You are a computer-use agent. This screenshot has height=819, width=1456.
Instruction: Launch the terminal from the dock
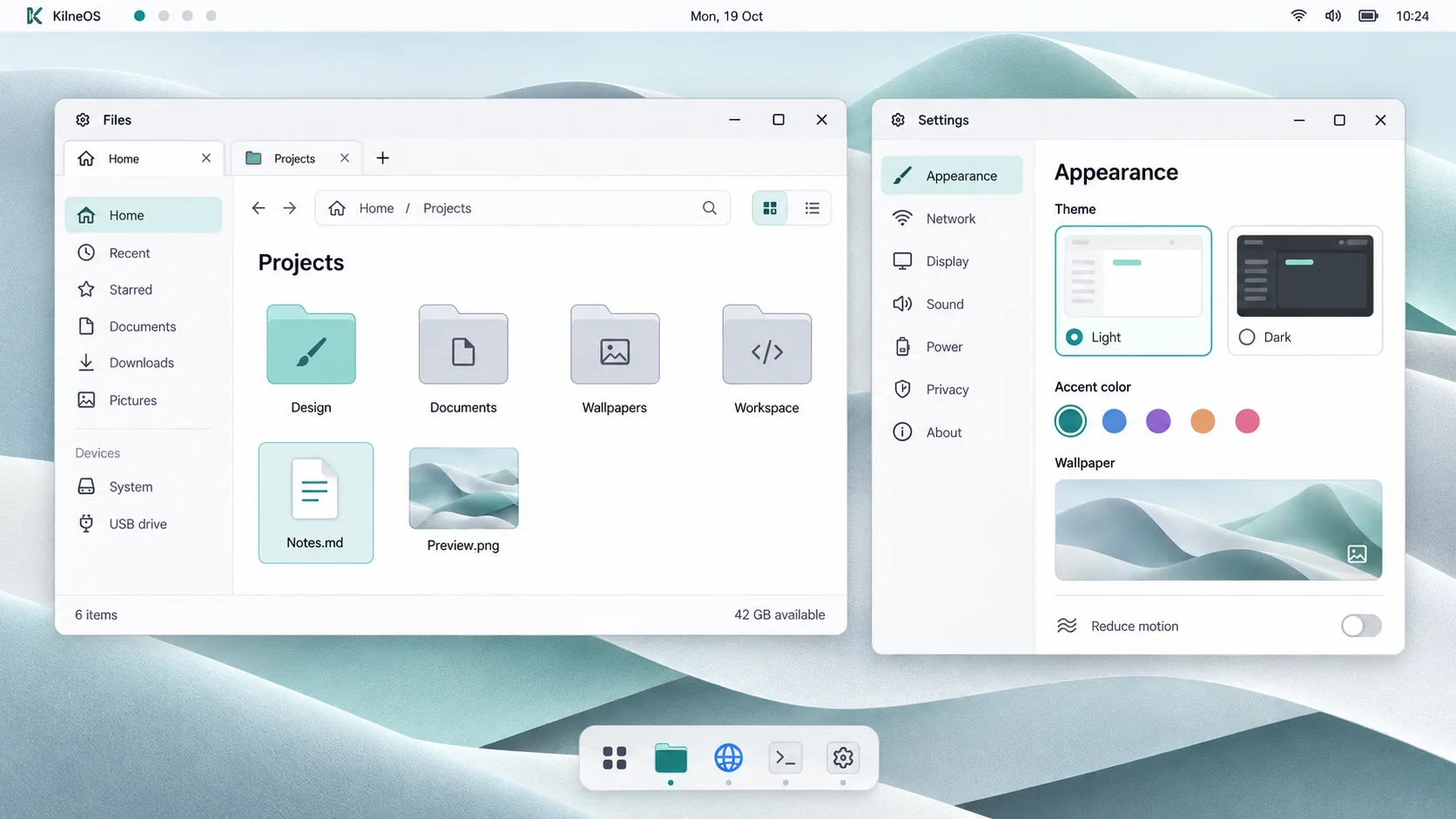coord(785,758)
